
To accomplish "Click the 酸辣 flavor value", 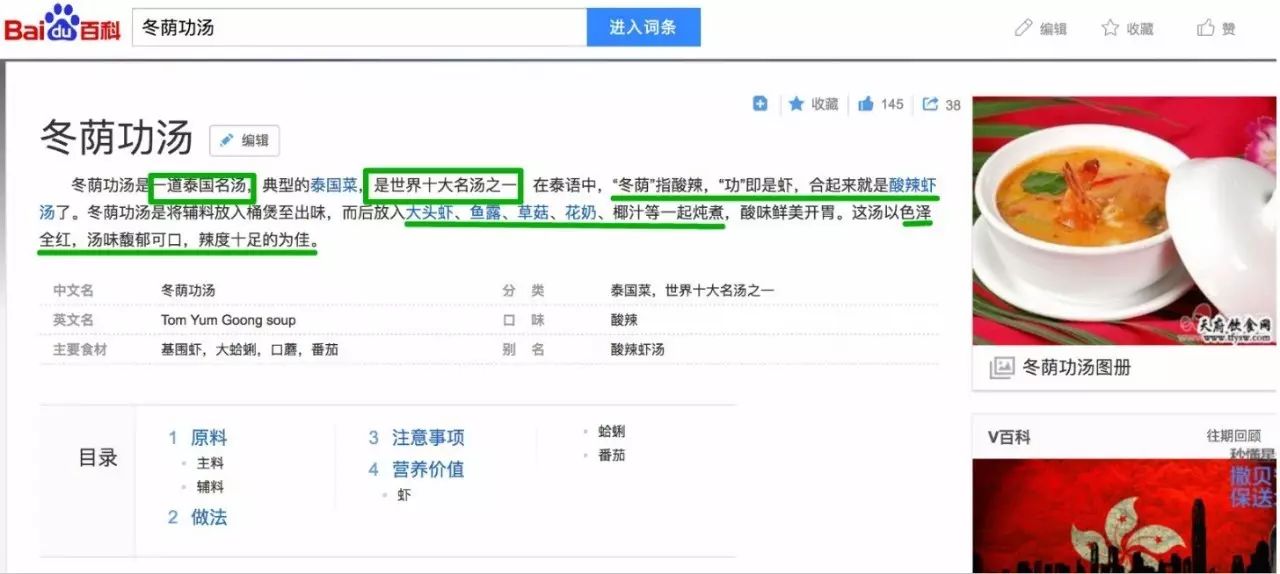I will [624, 320].
